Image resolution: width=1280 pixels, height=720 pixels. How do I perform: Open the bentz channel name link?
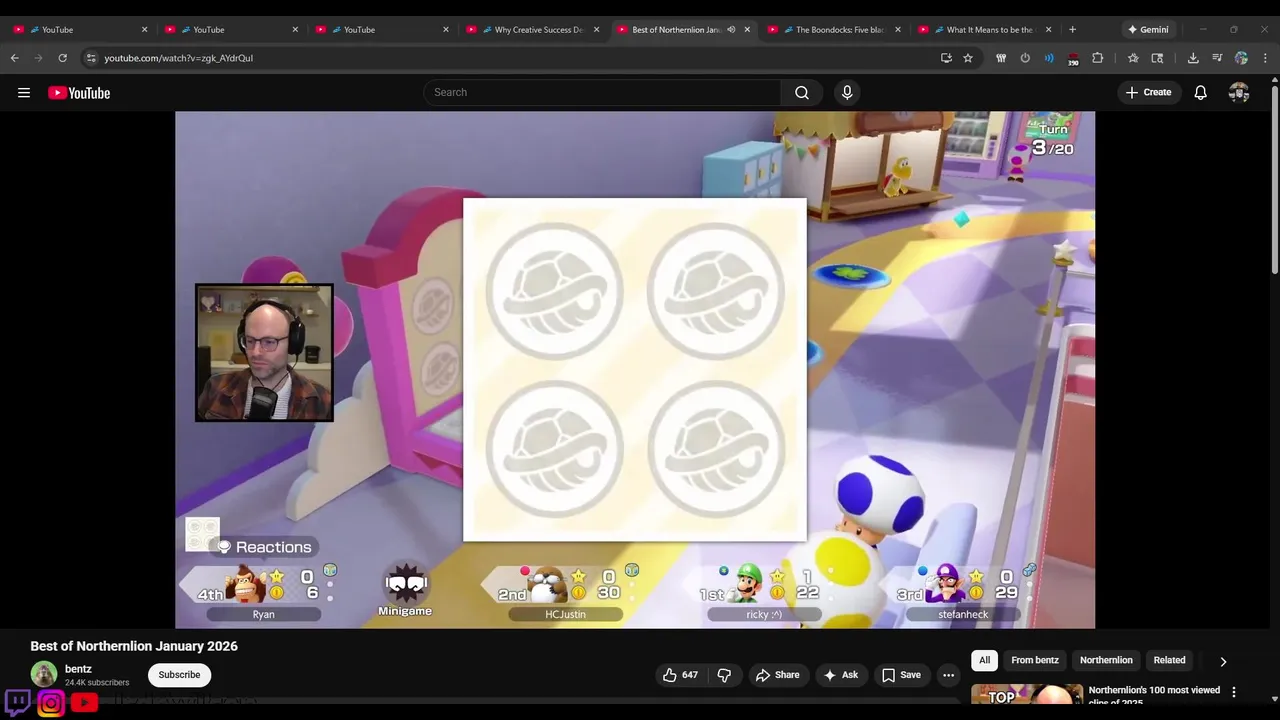79,669
